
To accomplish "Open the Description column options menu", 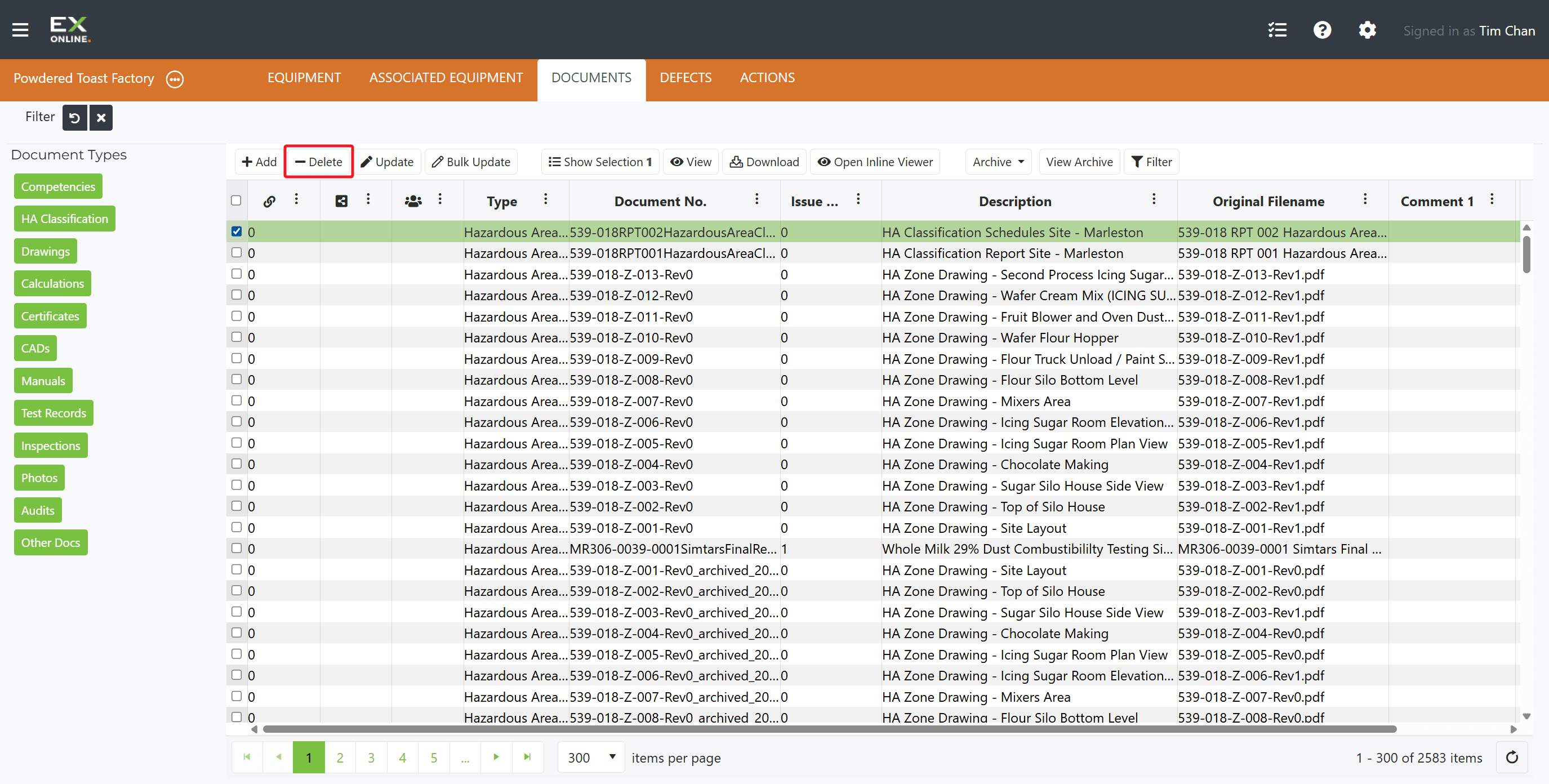I will click(x=1154, y=199).
